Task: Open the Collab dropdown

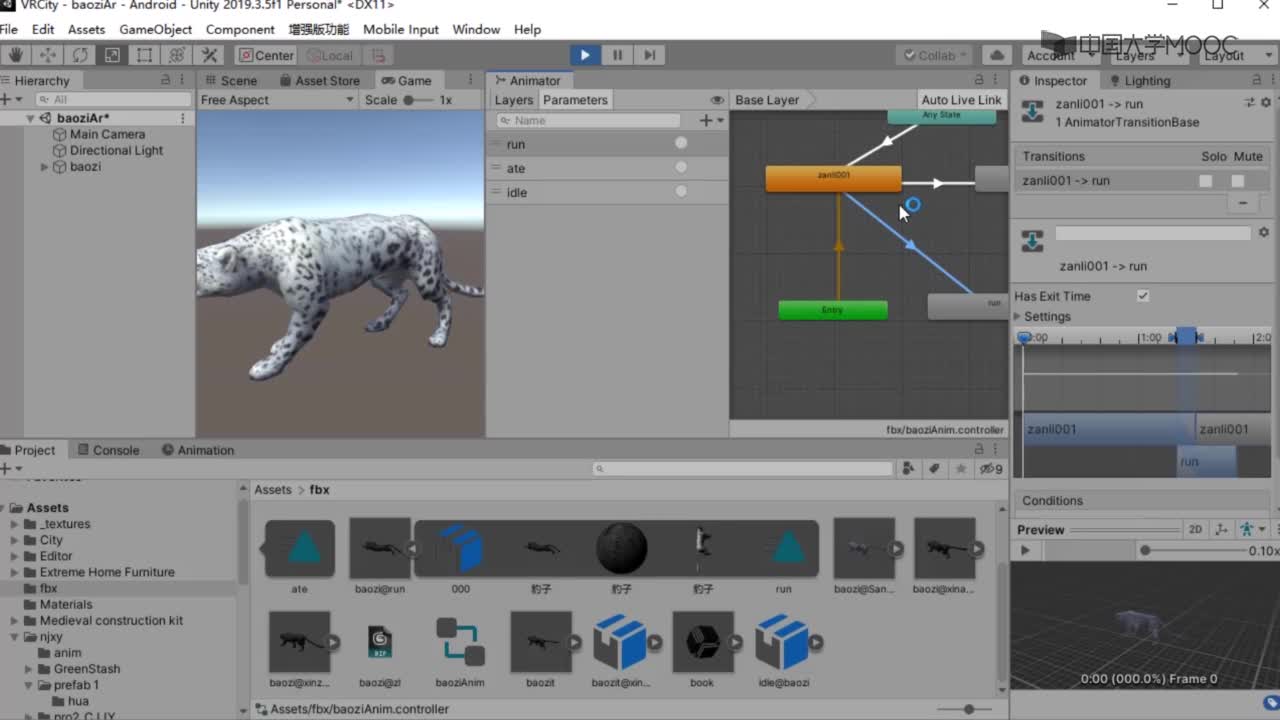Action: pos(936,55)
